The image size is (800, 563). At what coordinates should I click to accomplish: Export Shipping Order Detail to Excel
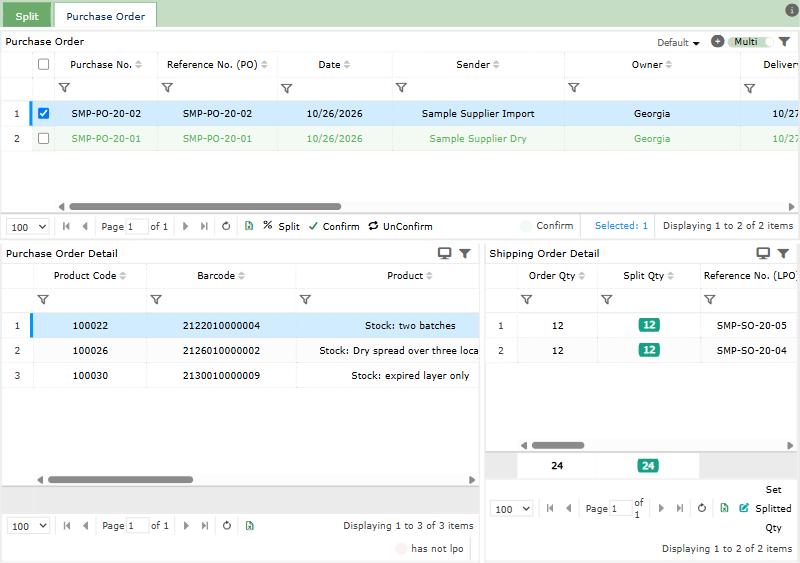point(724,508)
